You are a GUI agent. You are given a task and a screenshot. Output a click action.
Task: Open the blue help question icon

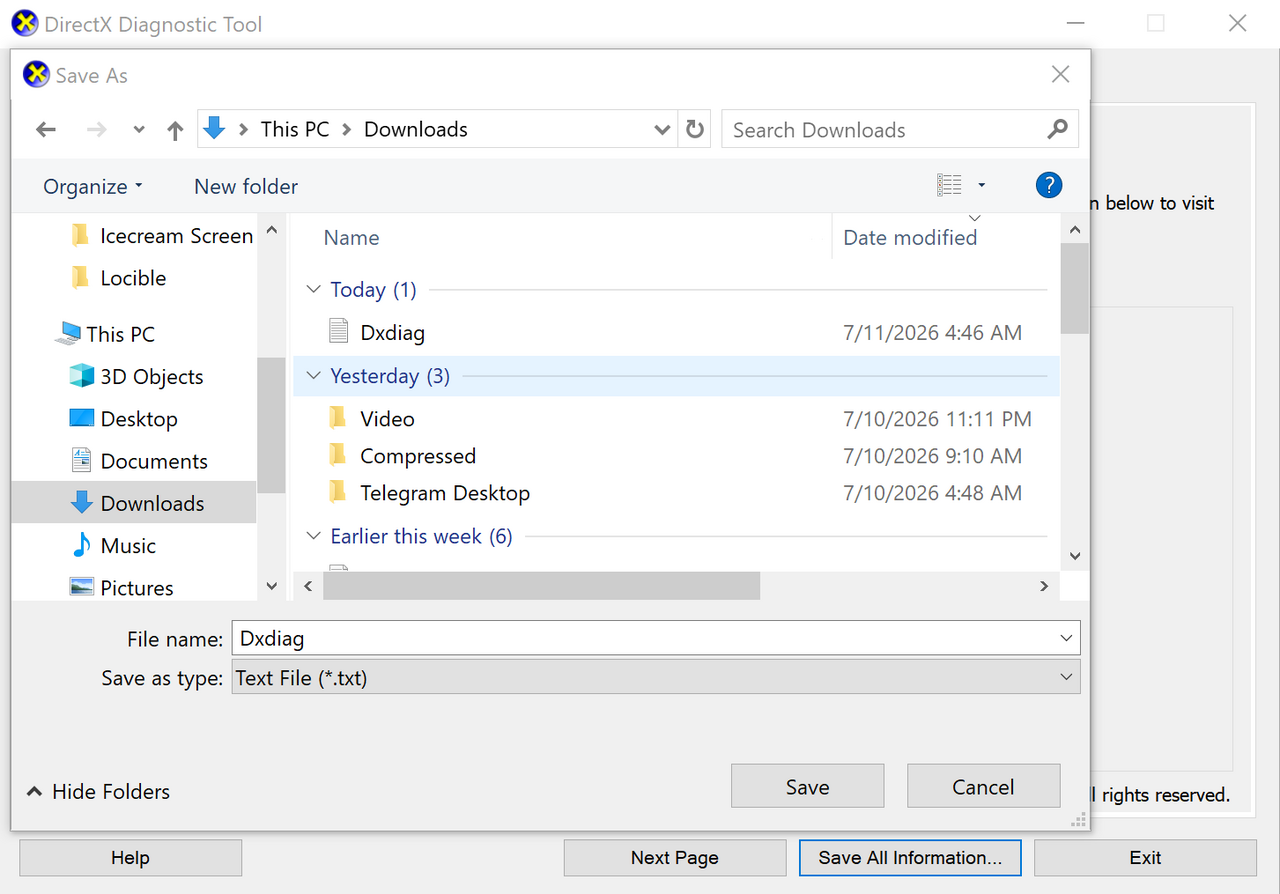click(x=1048, y=185)
